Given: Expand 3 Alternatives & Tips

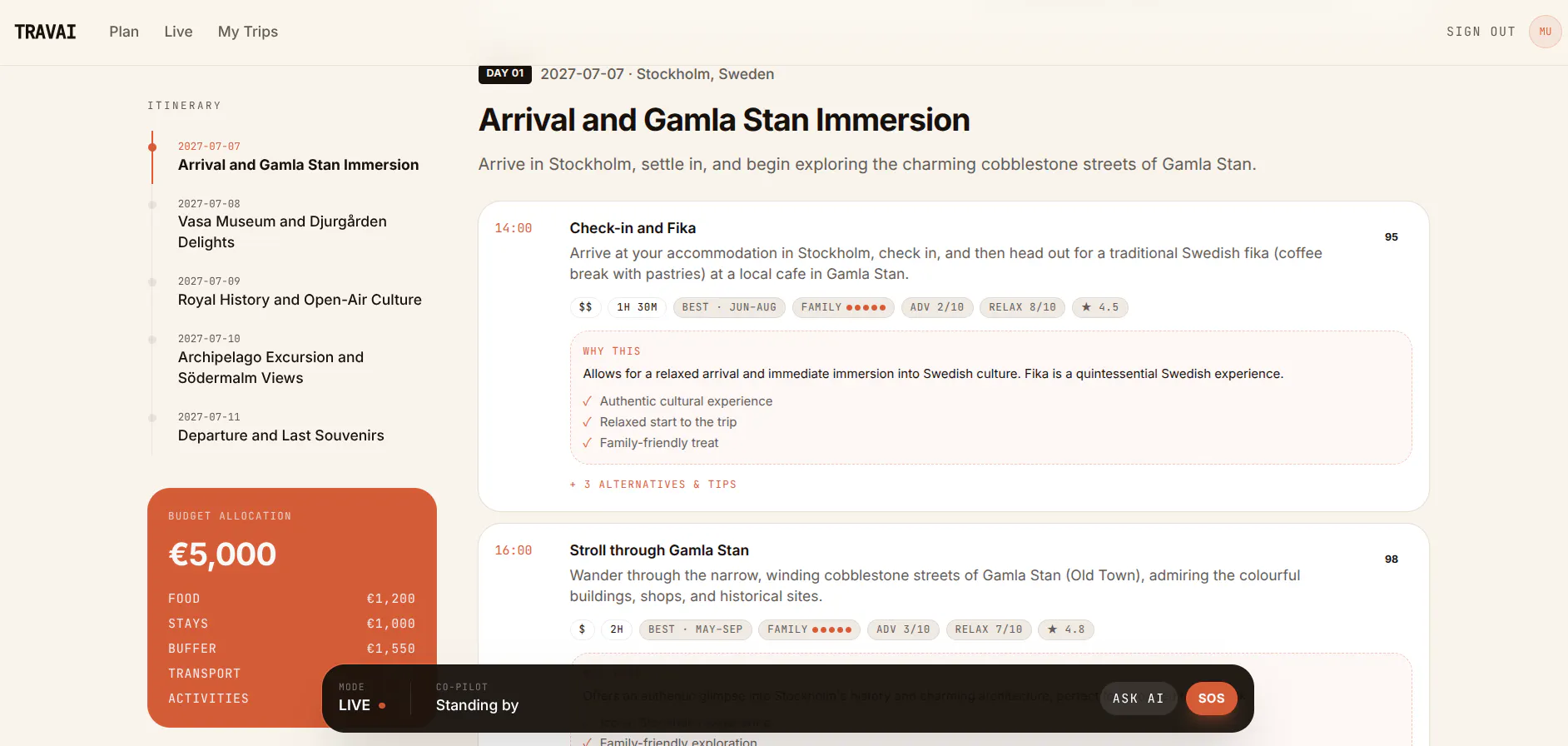Looking at the screenshot, I should (x=653, y=485).
